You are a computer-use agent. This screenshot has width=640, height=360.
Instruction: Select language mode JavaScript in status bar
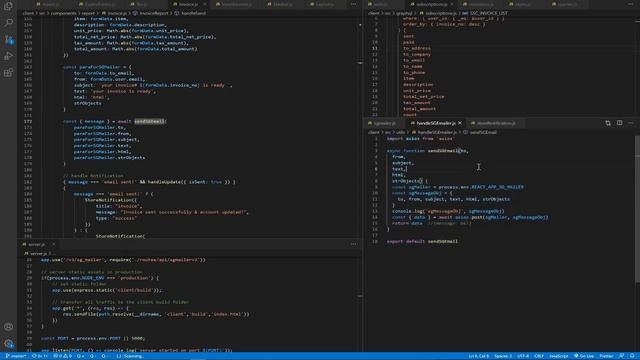pyautogui.click(x=558, y=356)
